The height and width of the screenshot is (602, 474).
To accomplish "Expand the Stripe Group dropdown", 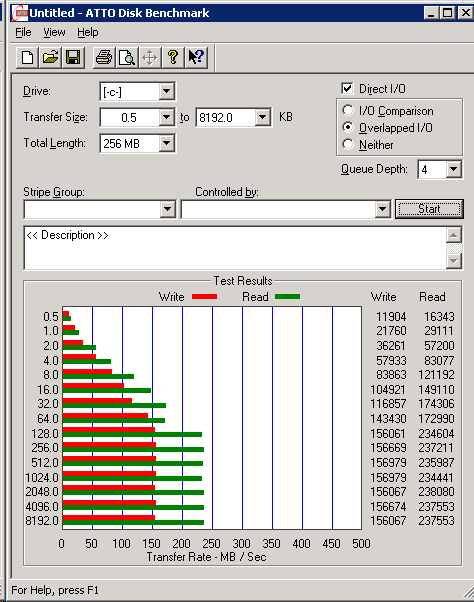I will [167, 209].
